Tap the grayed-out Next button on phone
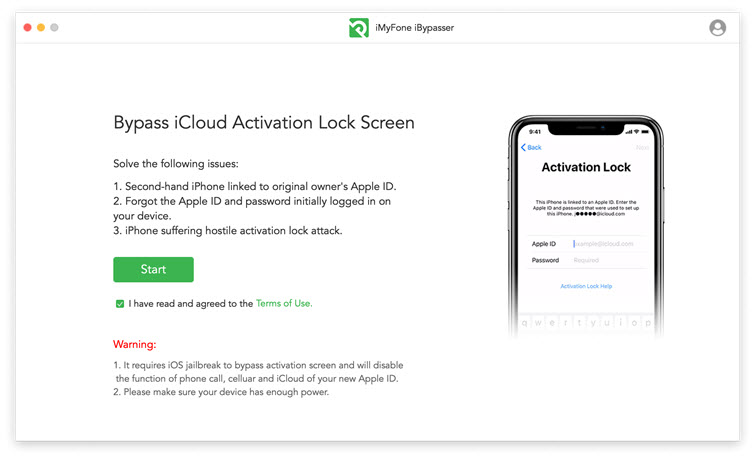Image resolution: width=755 pixels, height=459 pixels. point(642,147)
